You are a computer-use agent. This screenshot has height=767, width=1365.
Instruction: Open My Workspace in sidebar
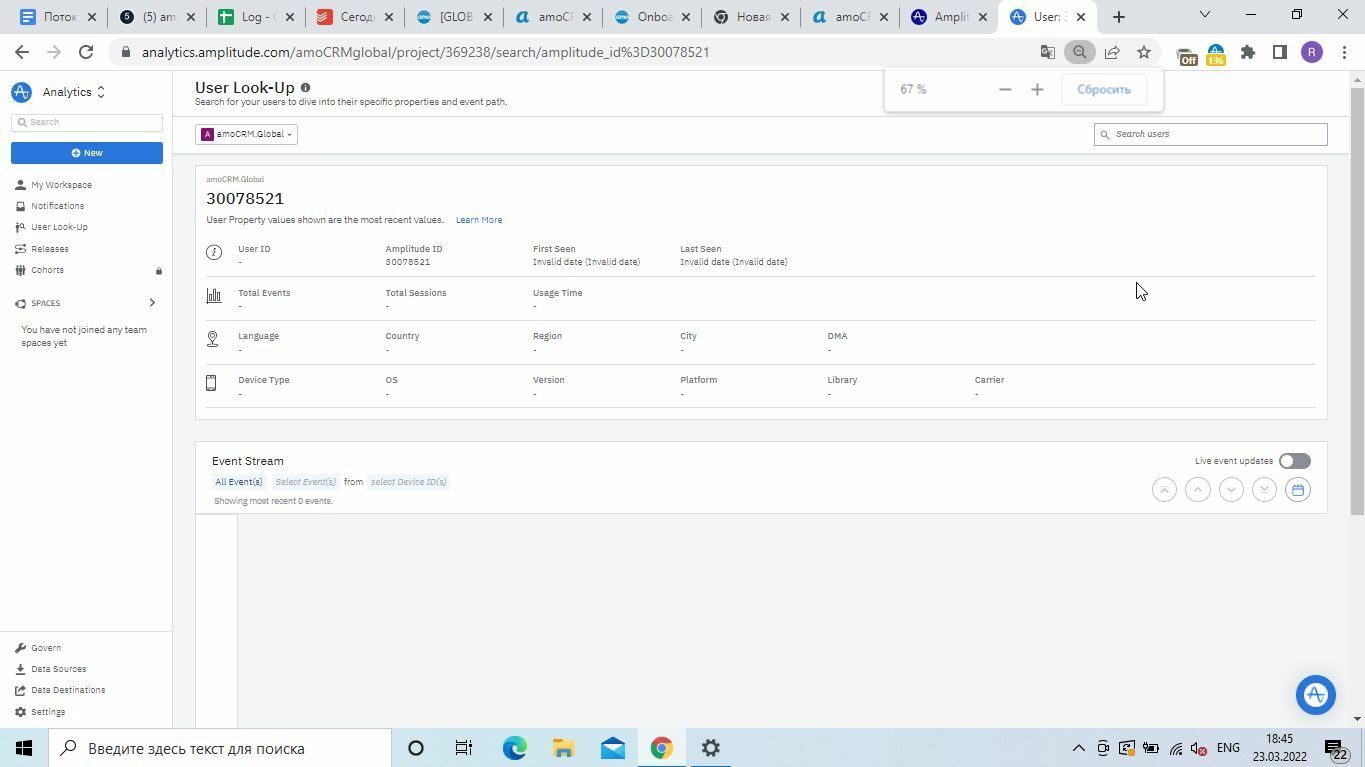click(x=61, y=185)
